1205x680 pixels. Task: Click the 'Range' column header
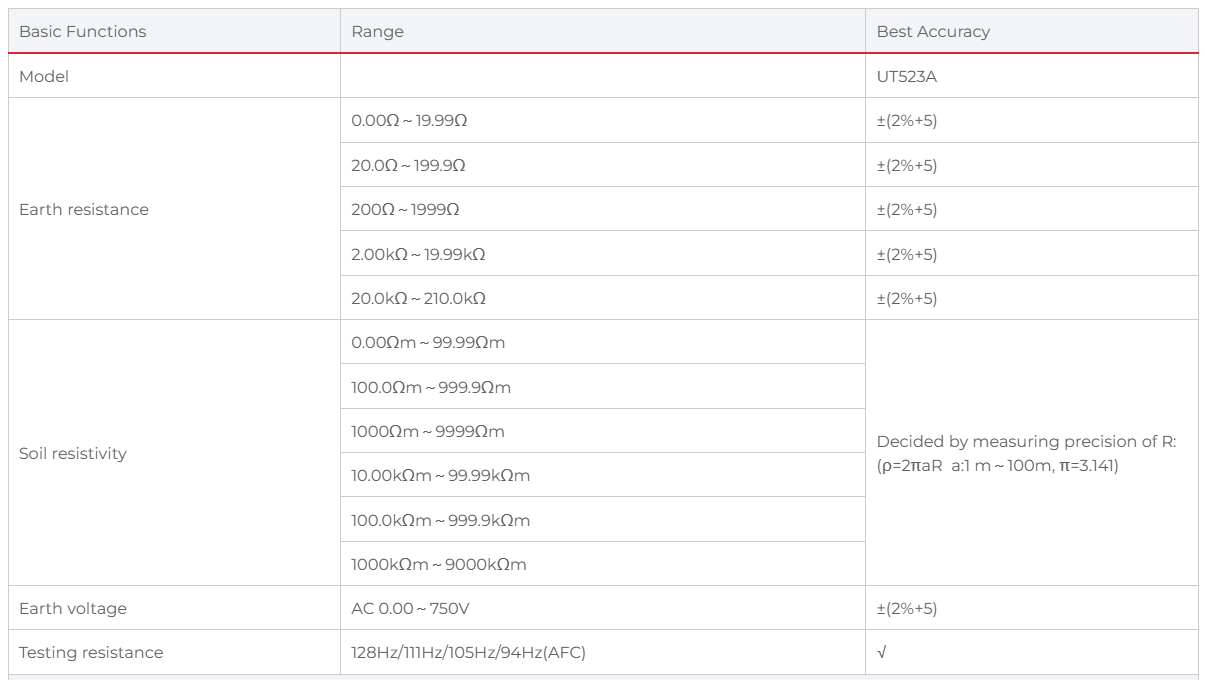tap(377, 31)
